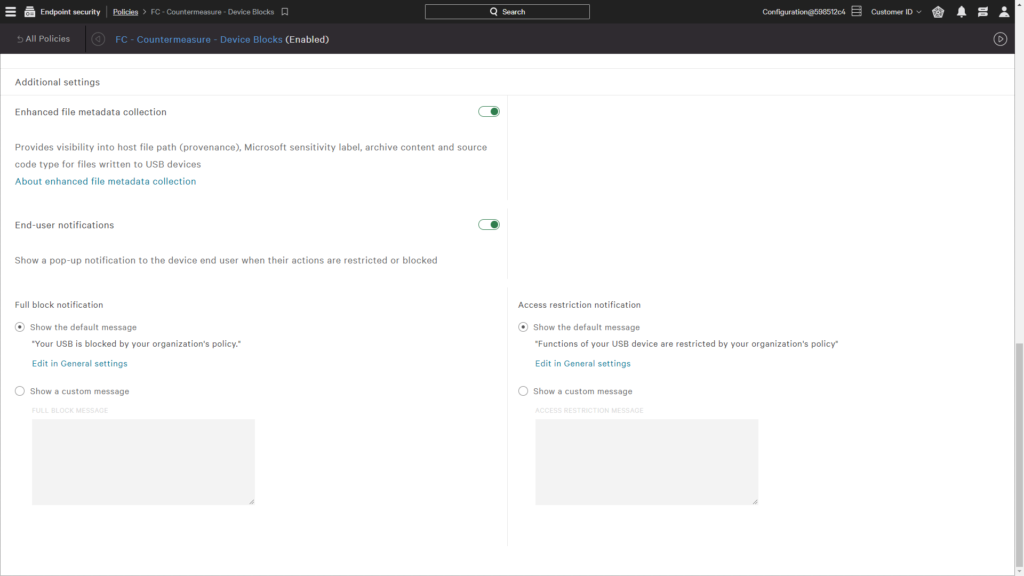1024x576 pixels.
Task: Return to All Policies
Action: pos(44,39)
